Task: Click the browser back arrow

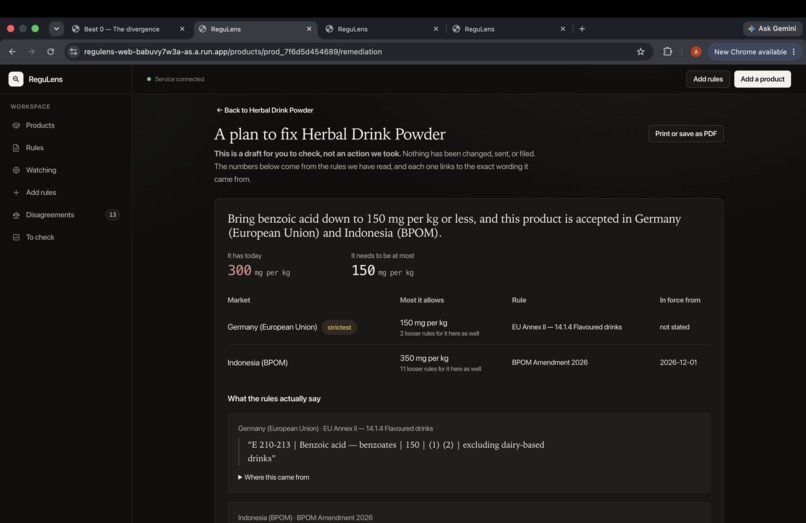Action: [x=12, y=51]
